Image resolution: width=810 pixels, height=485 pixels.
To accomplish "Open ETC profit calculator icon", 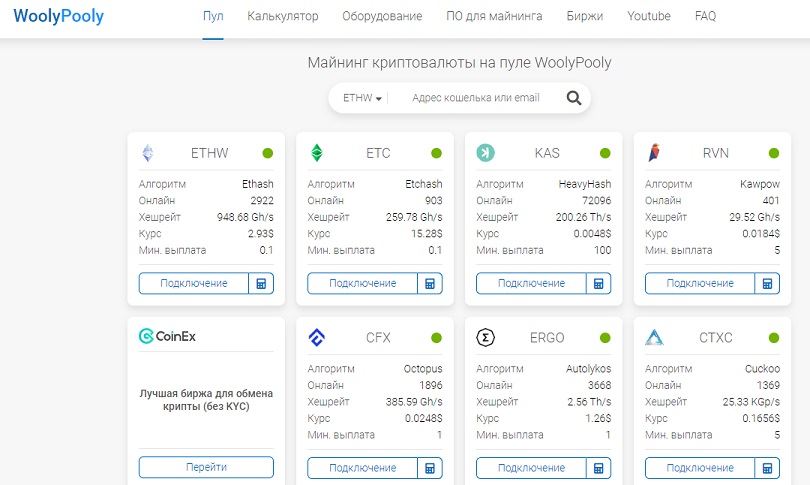I will click(430, 284).
